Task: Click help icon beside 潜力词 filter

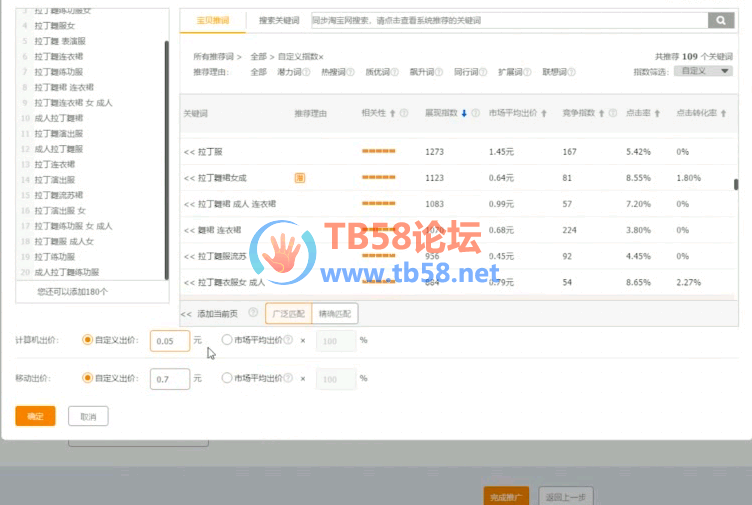Action: click(309, 72)
